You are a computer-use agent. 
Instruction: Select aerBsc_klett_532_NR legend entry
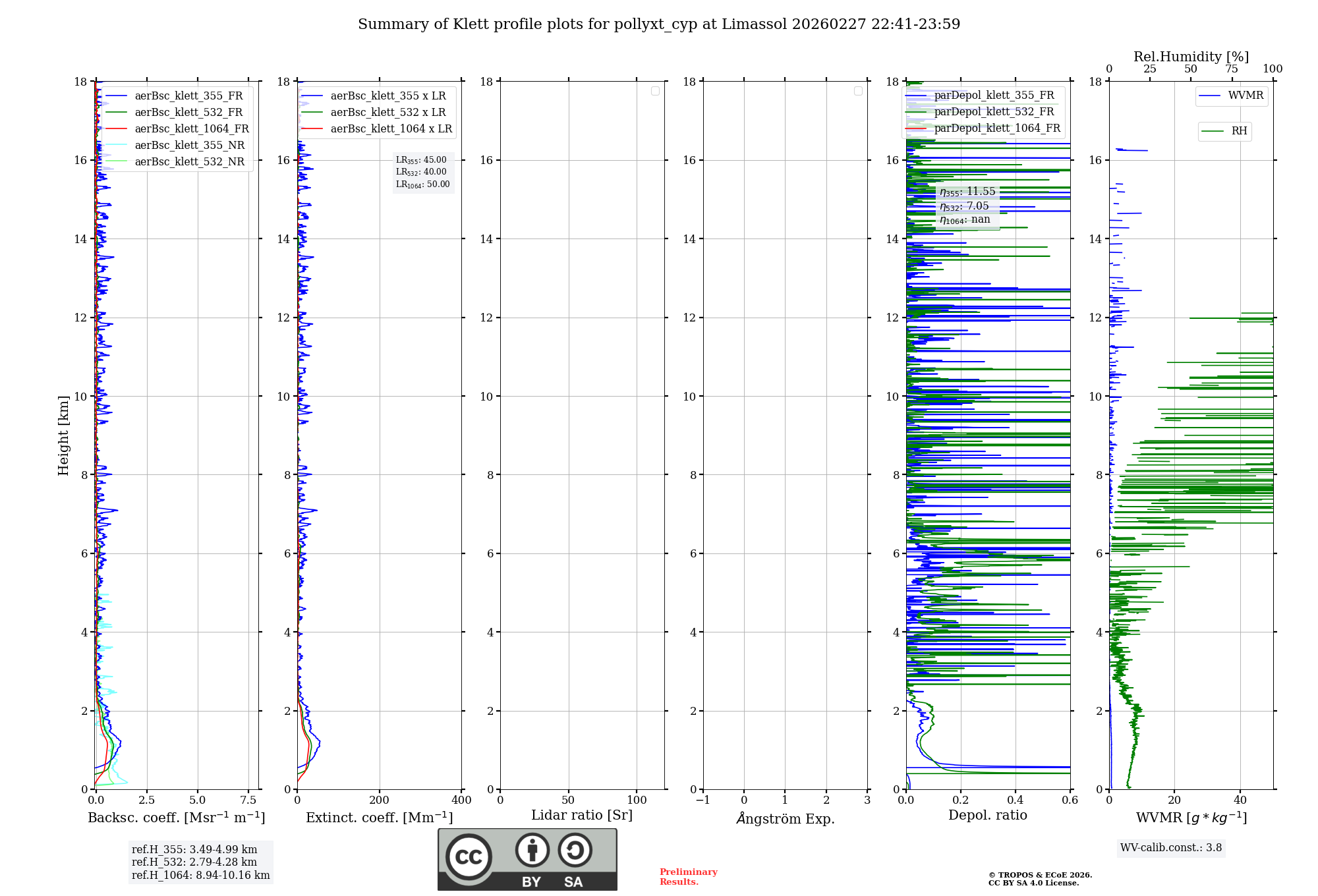(x=189, y=162)
